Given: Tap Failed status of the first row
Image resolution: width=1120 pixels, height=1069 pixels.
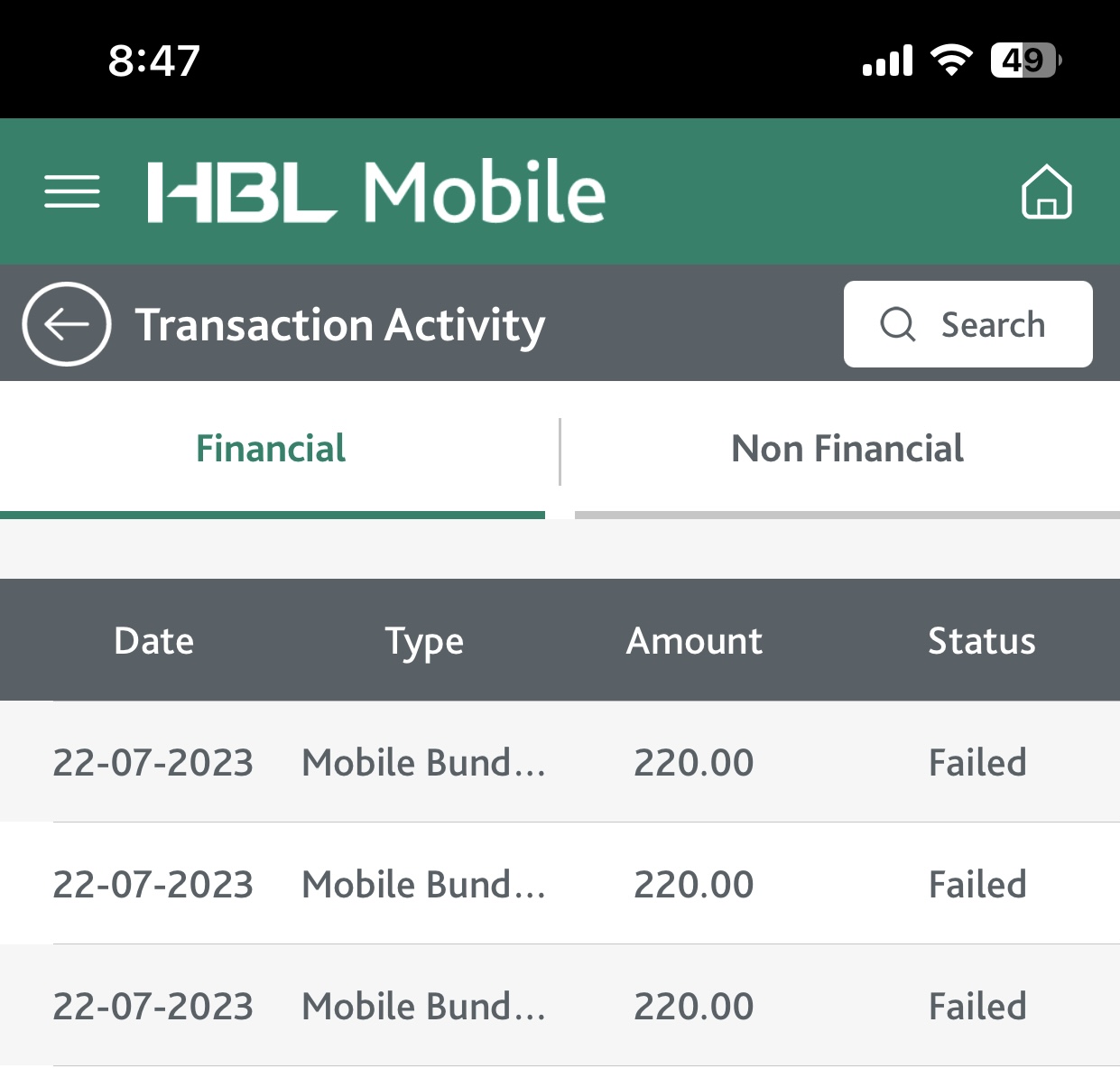Looking at the screenshot, I should coord(977,763).
